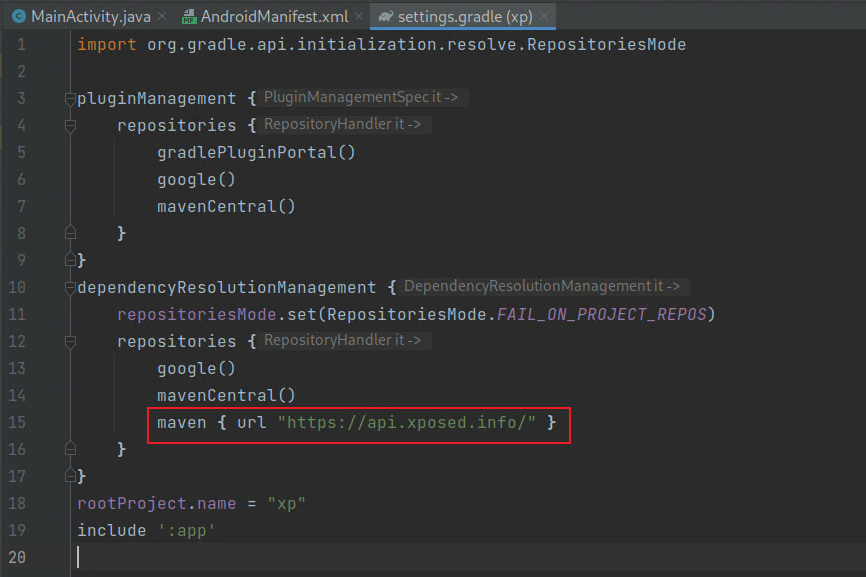Click the include ':app' statement
Viewport: 866px width, 577px height.
point(145,530)
